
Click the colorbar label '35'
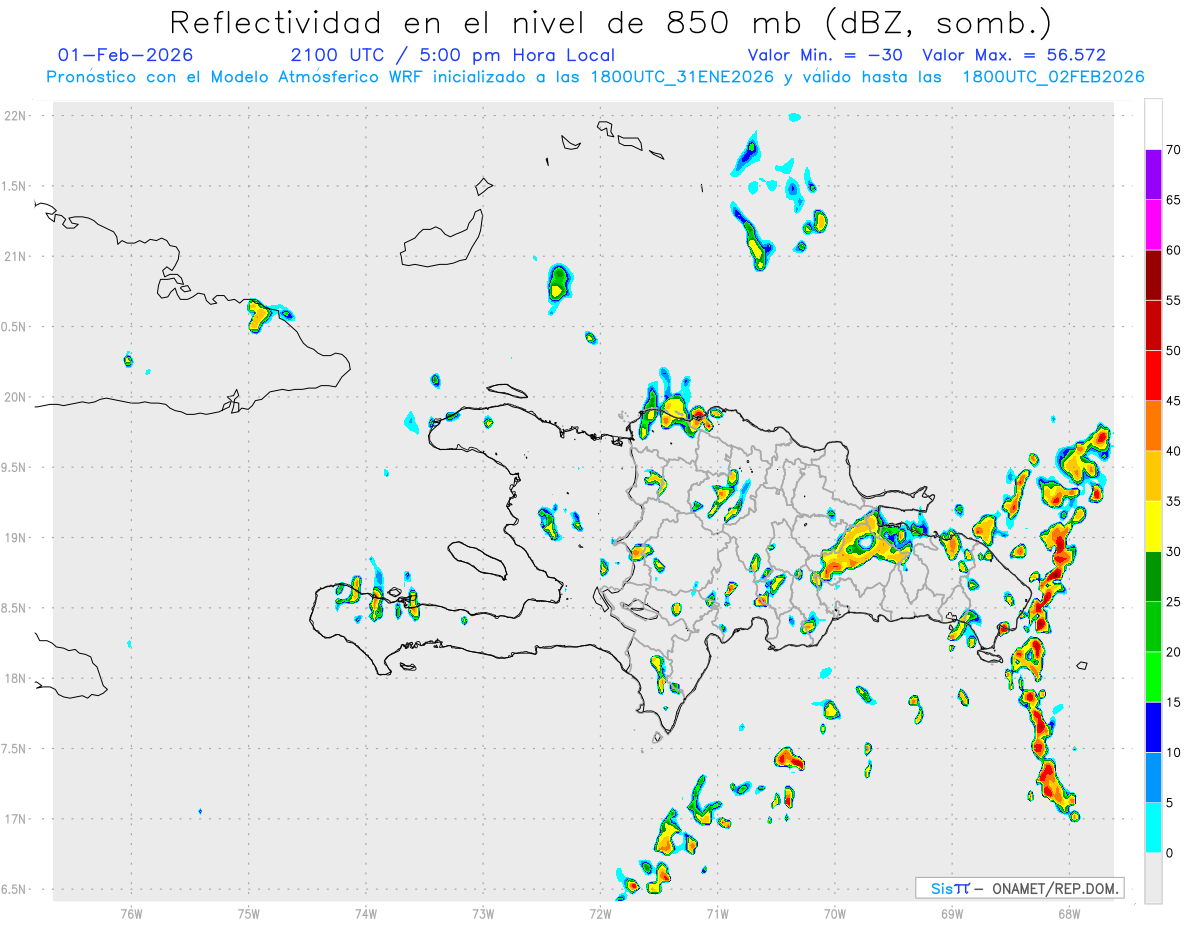point(1174,501)
